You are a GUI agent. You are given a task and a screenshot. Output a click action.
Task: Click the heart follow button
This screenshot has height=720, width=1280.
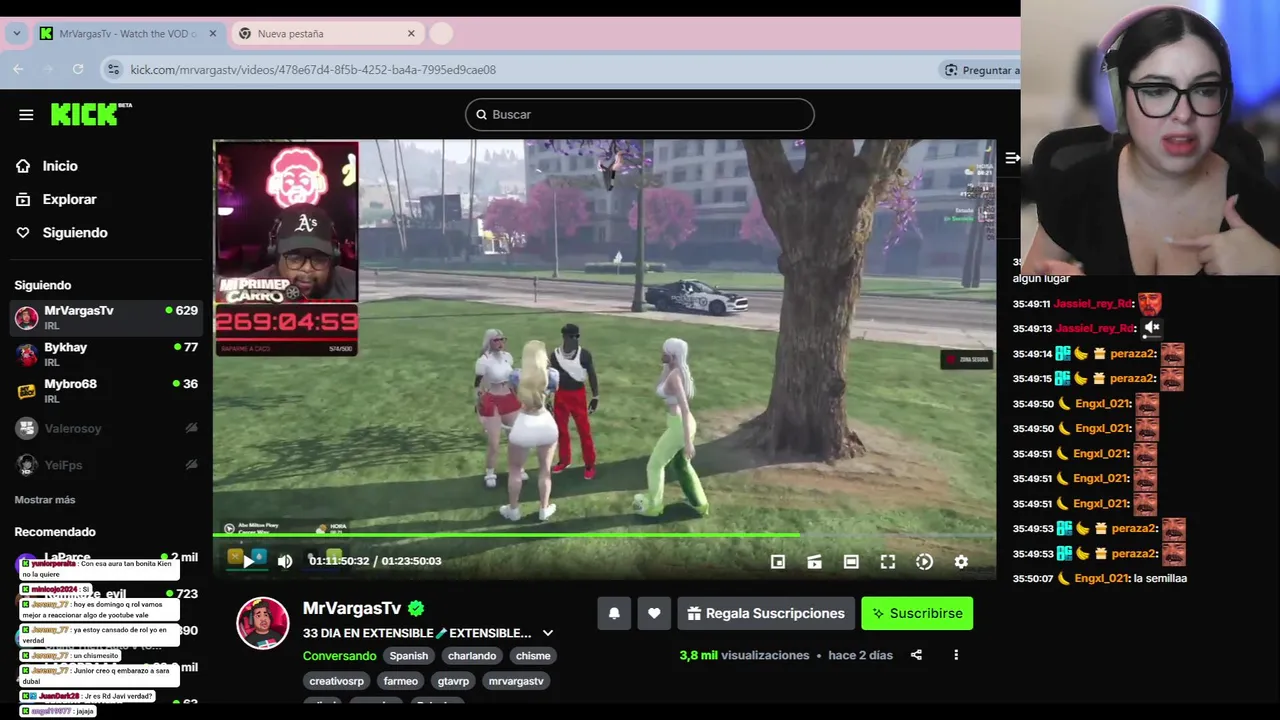coord(654,613)
